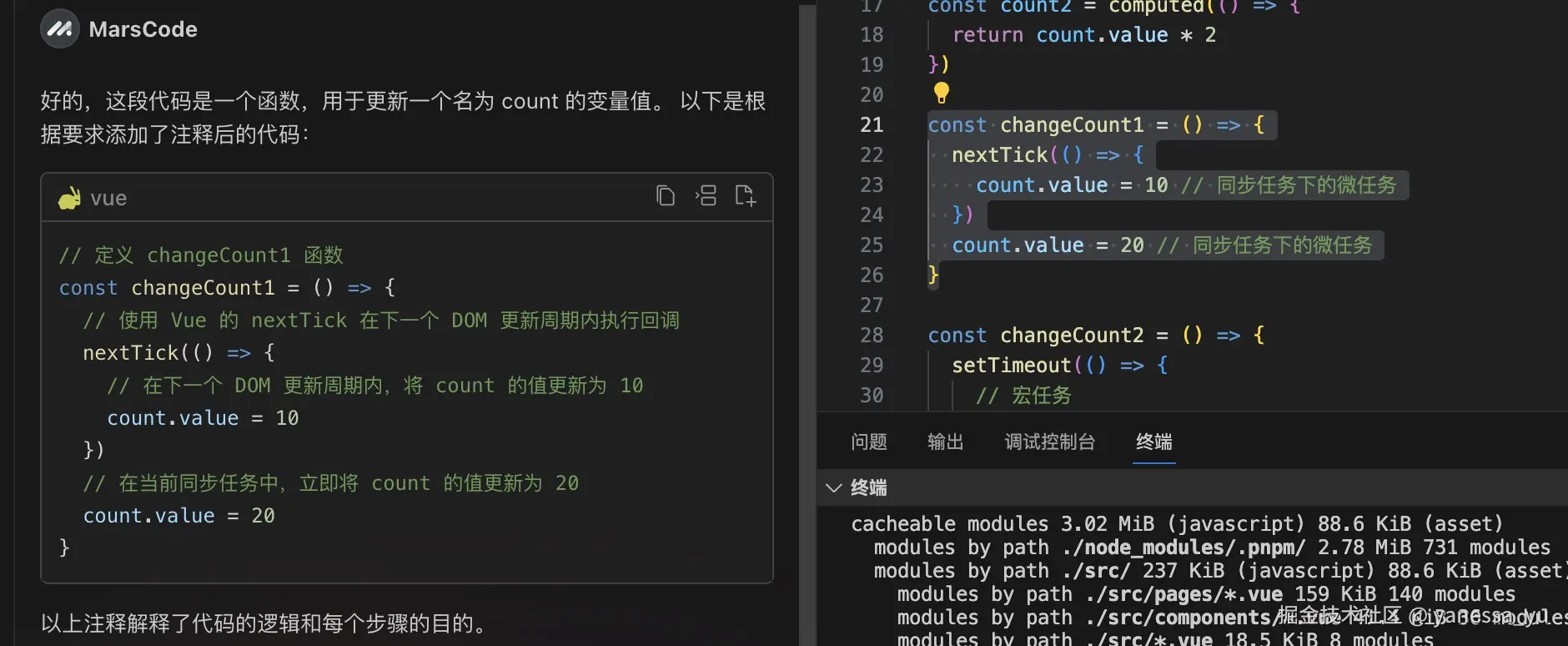
Task: Click 'return count.value * 2' line
Action: pyautogui.click(x=1084, y=35)
